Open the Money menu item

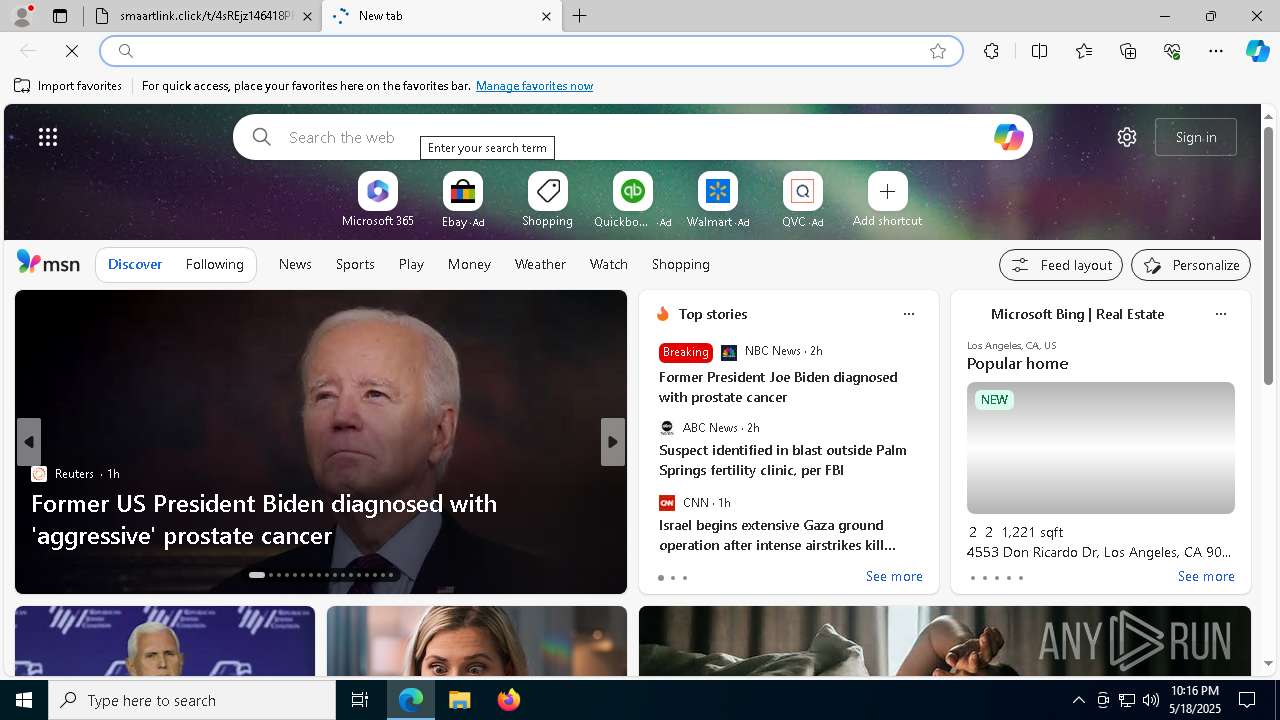coord(469,264)
